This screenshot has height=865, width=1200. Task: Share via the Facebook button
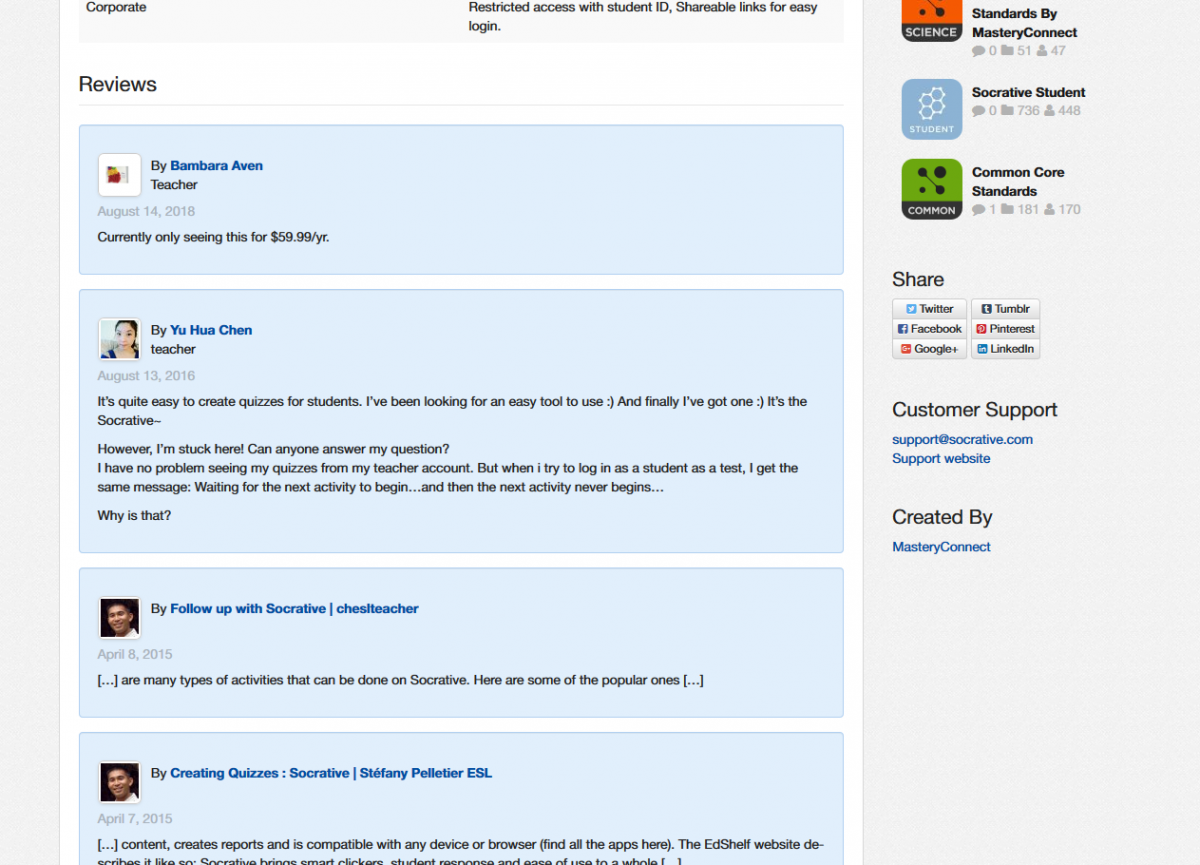coord(929,329)
